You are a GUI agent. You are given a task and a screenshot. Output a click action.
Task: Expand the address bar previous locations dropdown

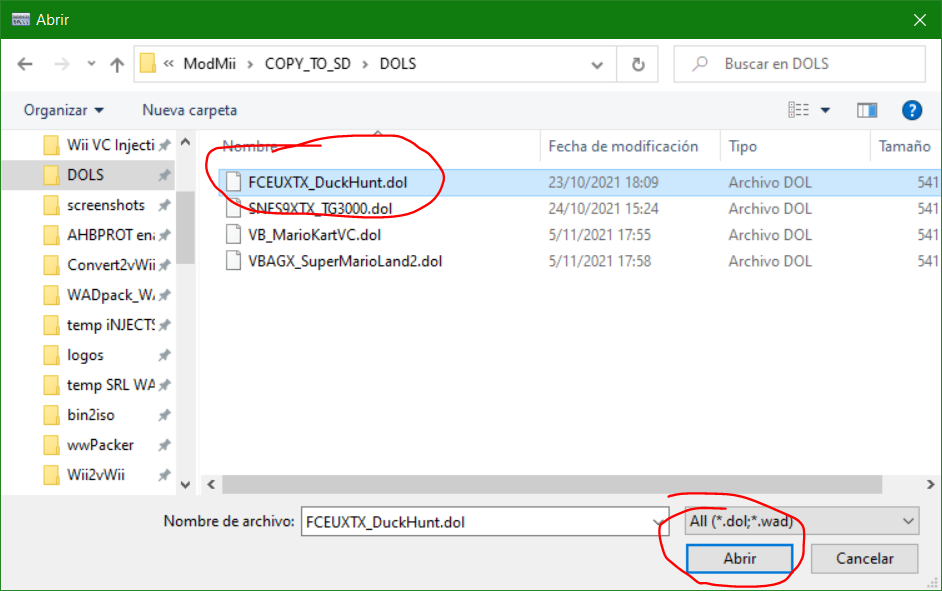(597, 64)
